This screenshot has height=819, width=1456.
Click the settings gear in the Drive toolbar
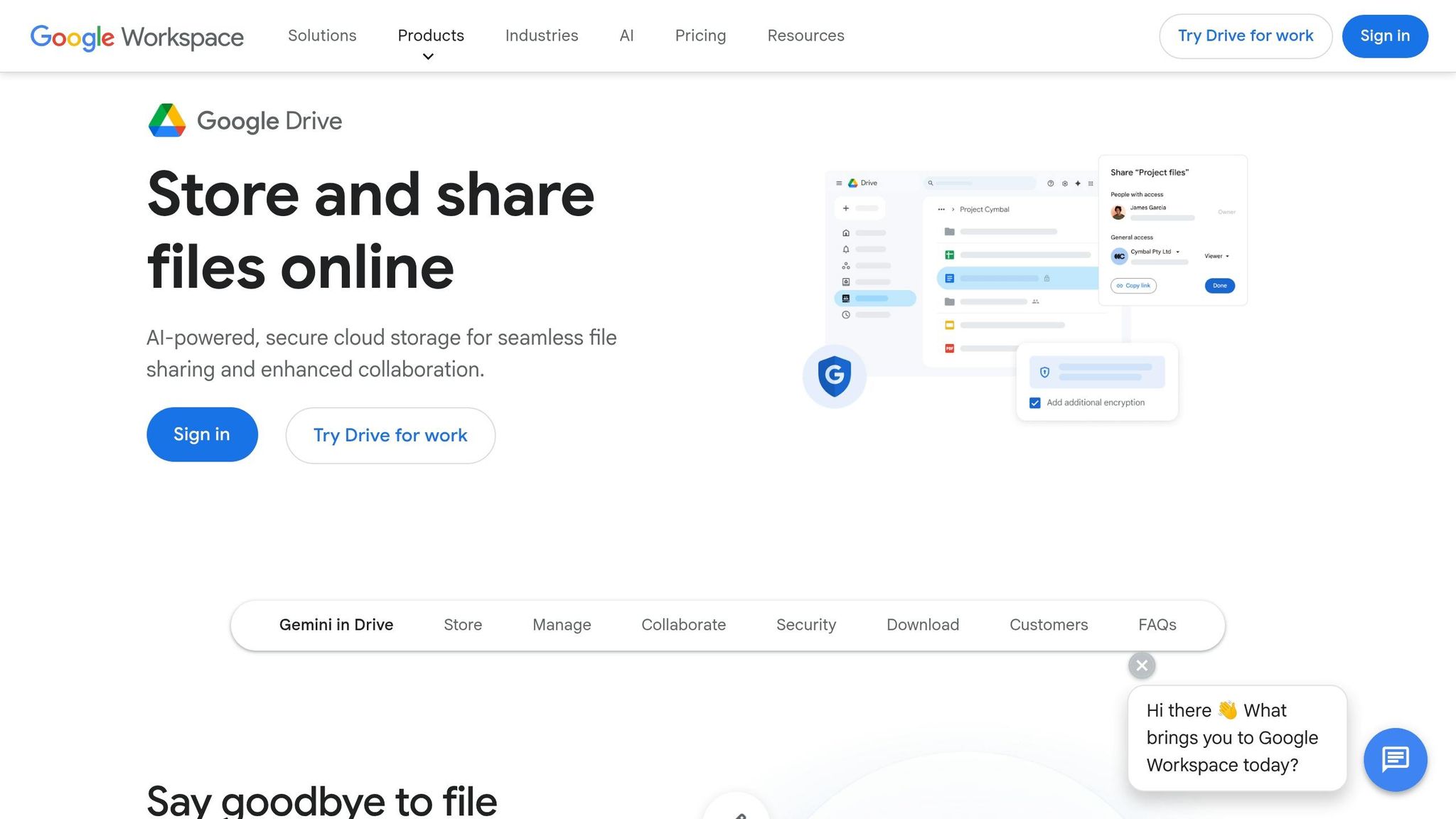(1066, 183)
